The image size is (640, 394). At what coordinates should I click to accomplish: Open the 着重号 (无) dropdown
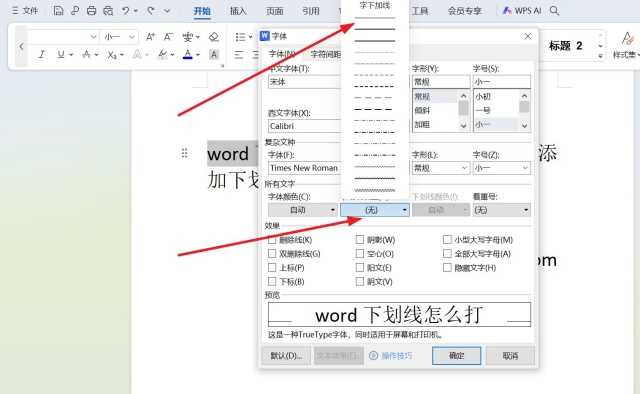[x=502, y=210]
